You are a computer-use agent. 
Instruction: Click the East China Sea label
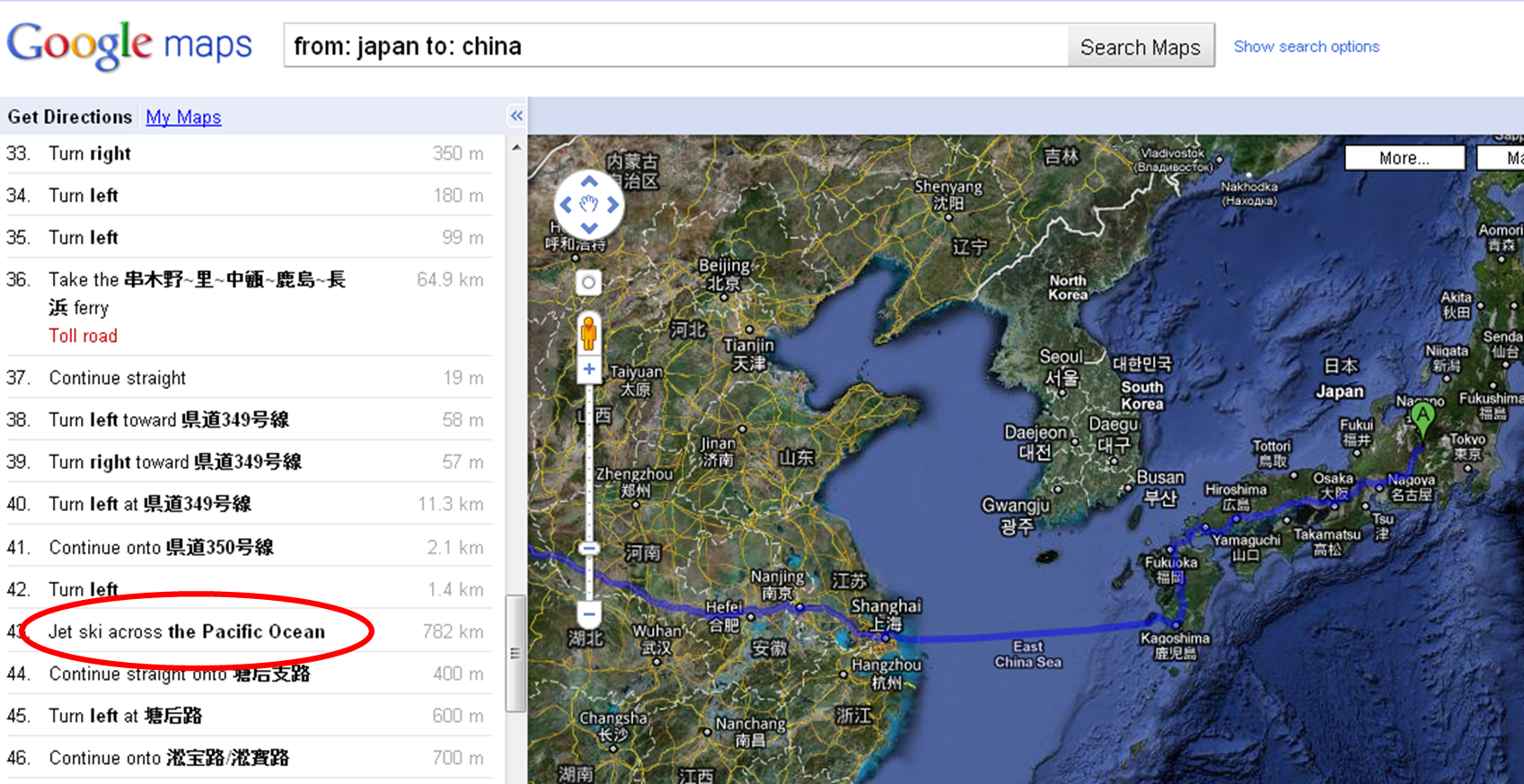pyautogui.click(x=1028, y=654)
